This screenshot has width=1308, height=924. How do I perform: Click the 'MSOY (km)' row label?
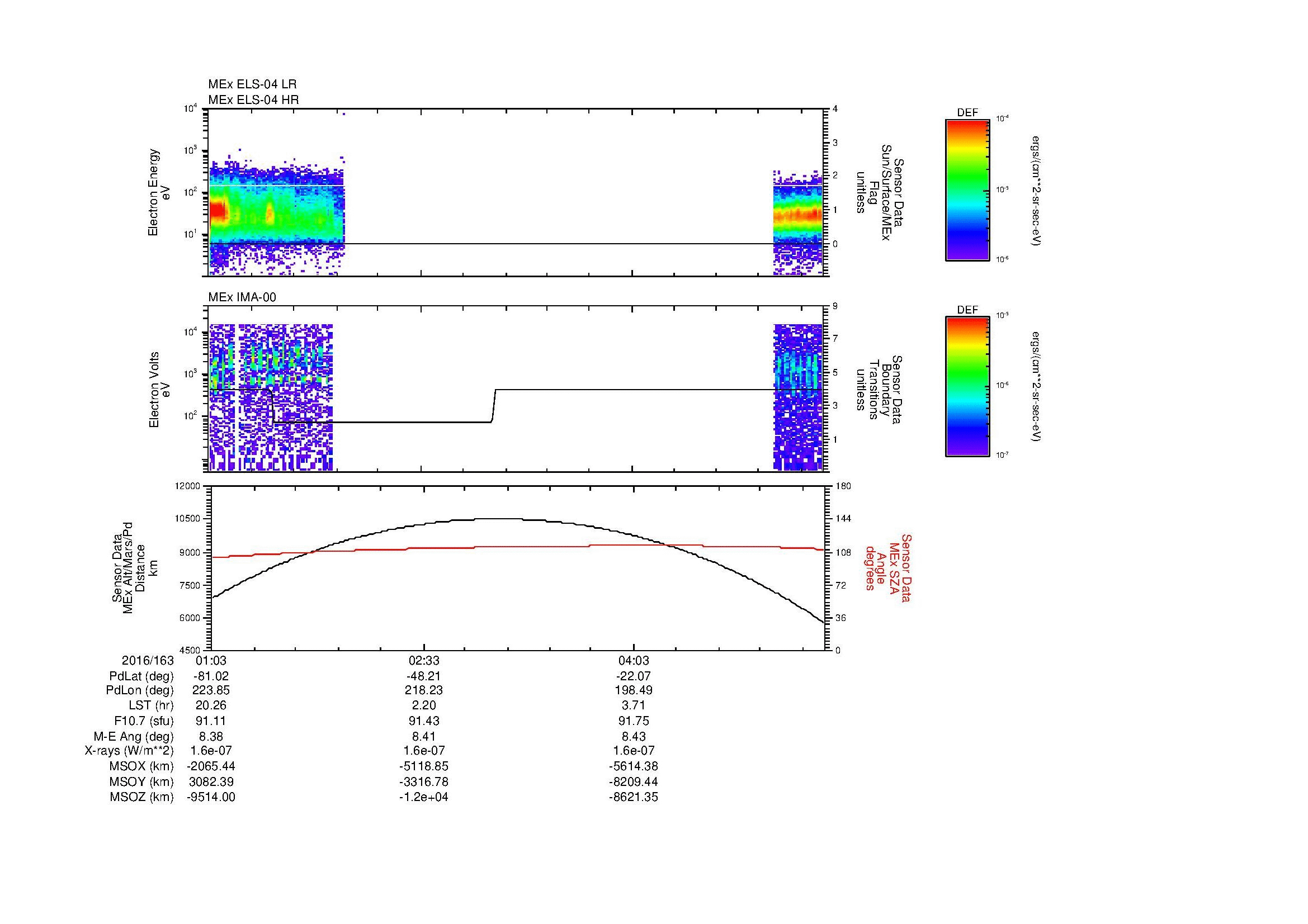142,781
